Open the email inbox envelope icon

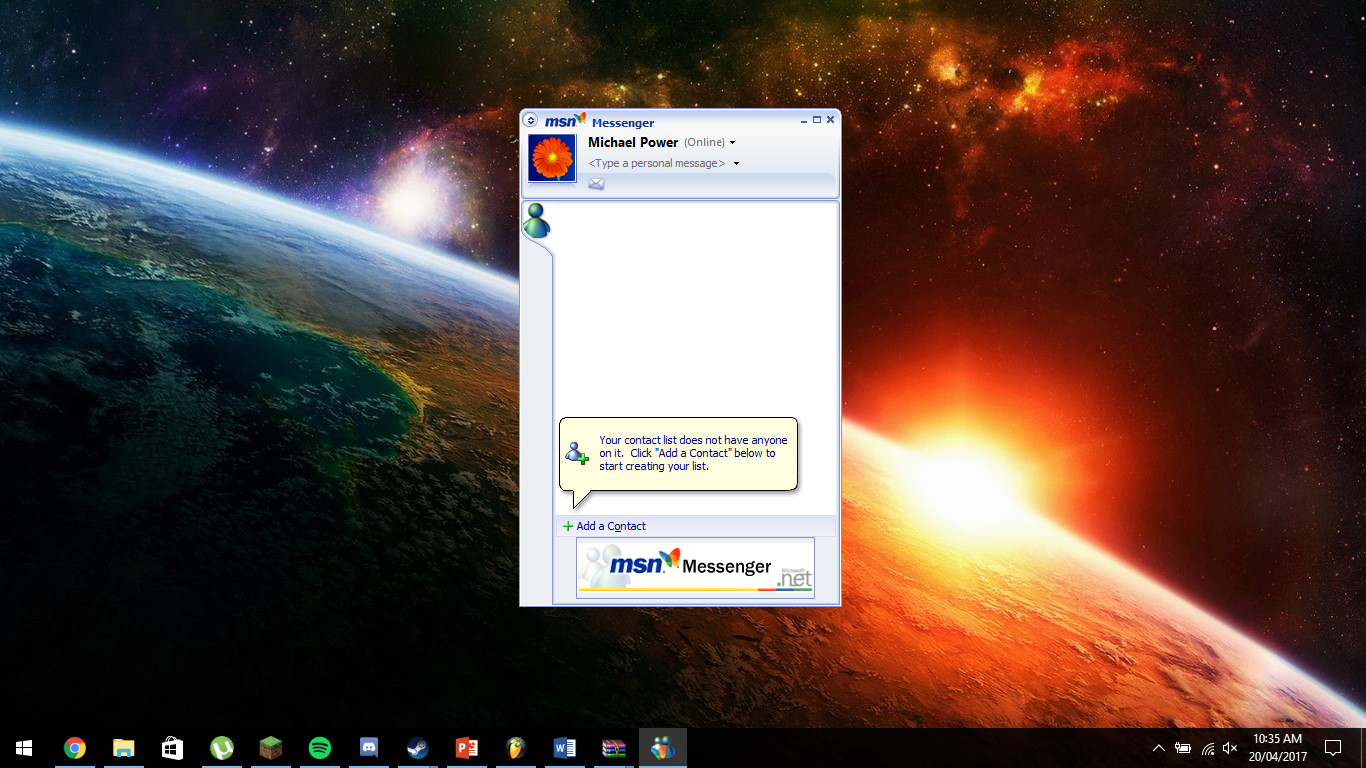coord(596,184)
